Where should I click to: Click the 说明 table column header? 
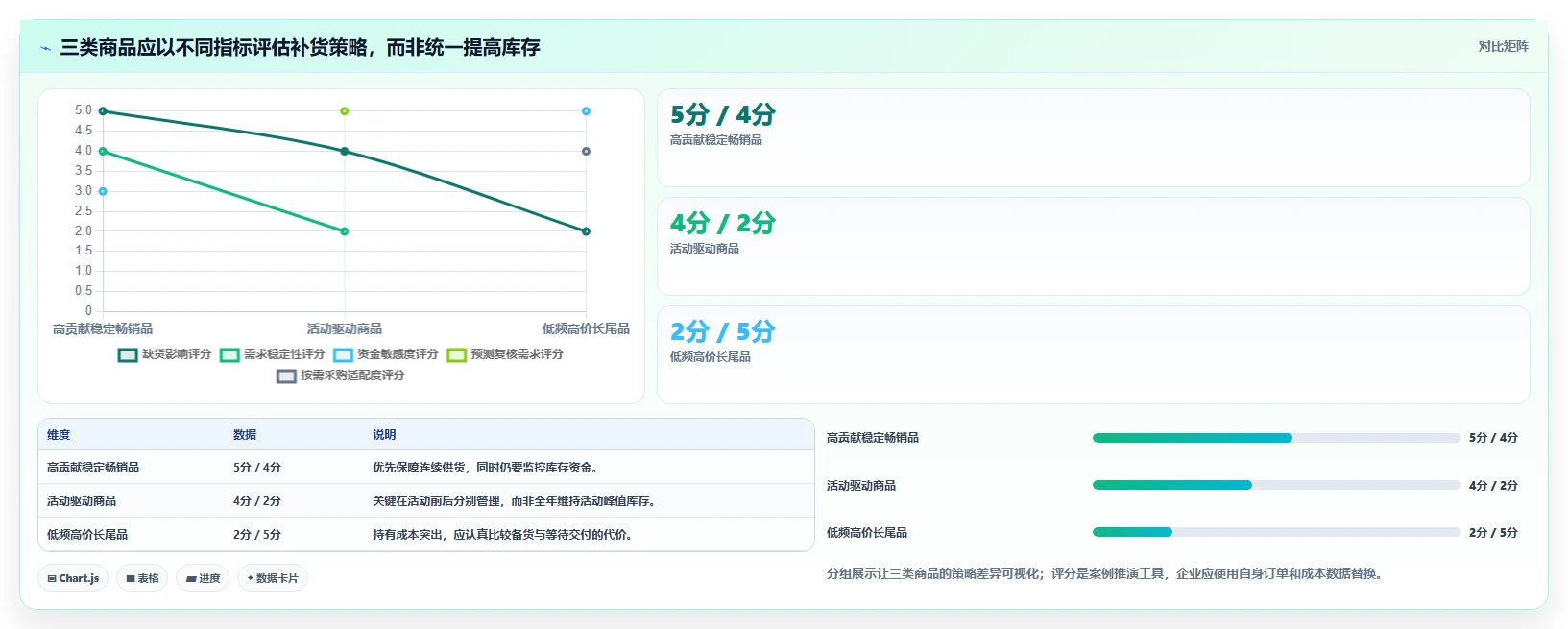(384, 435)
